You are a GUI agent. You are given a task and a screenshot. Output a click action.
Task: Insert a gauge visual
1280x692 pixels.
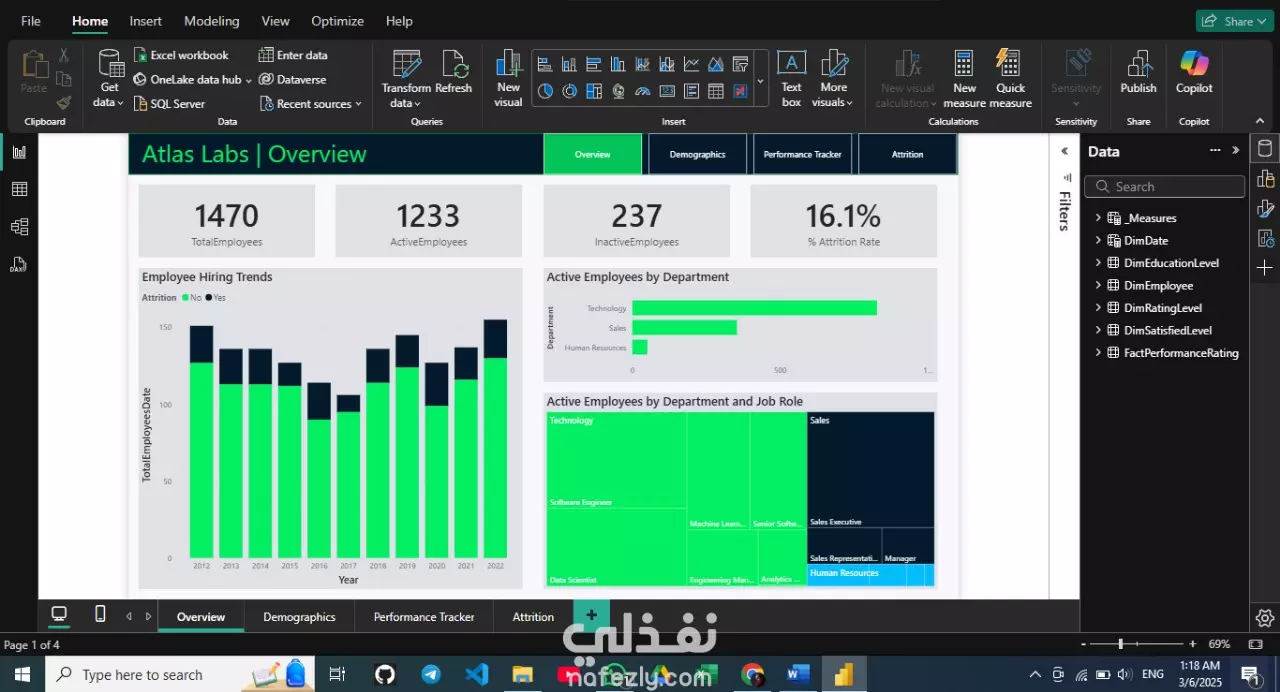click(642, 91)
